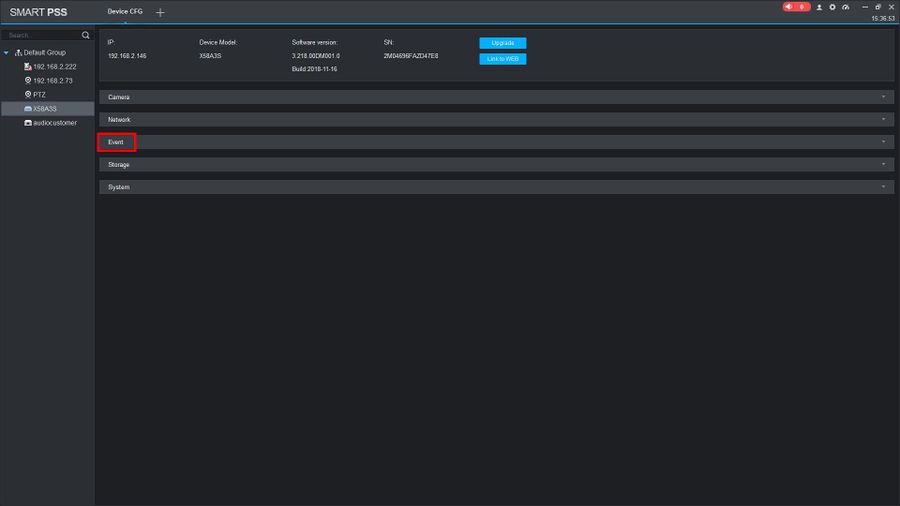Switch to the Device CFG tab
The image size is (900, 506).
pos(125,11)
